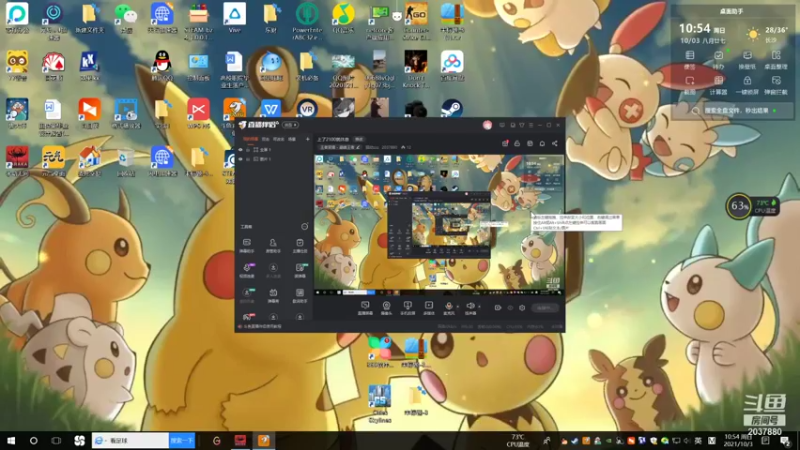800x450 pixels.
Task: Toggle eye visibility for 图片1 source
Action: [x=240, y=159]
